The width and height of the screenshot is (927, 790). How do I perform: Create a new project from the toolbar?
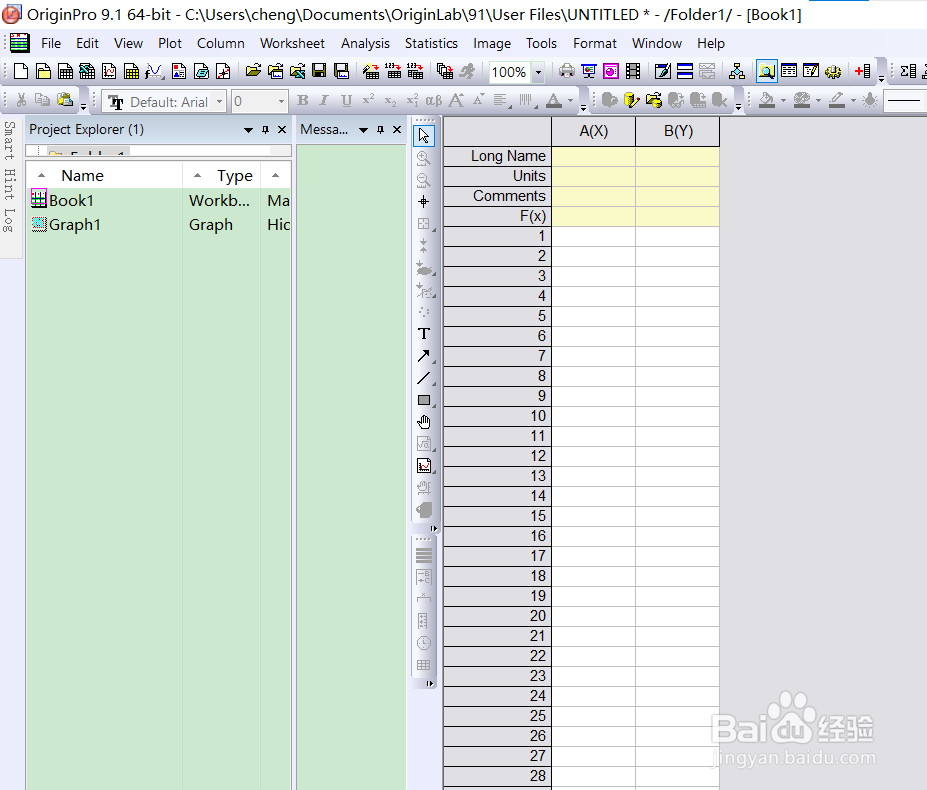pyautogui.click(x=21, y=72)
